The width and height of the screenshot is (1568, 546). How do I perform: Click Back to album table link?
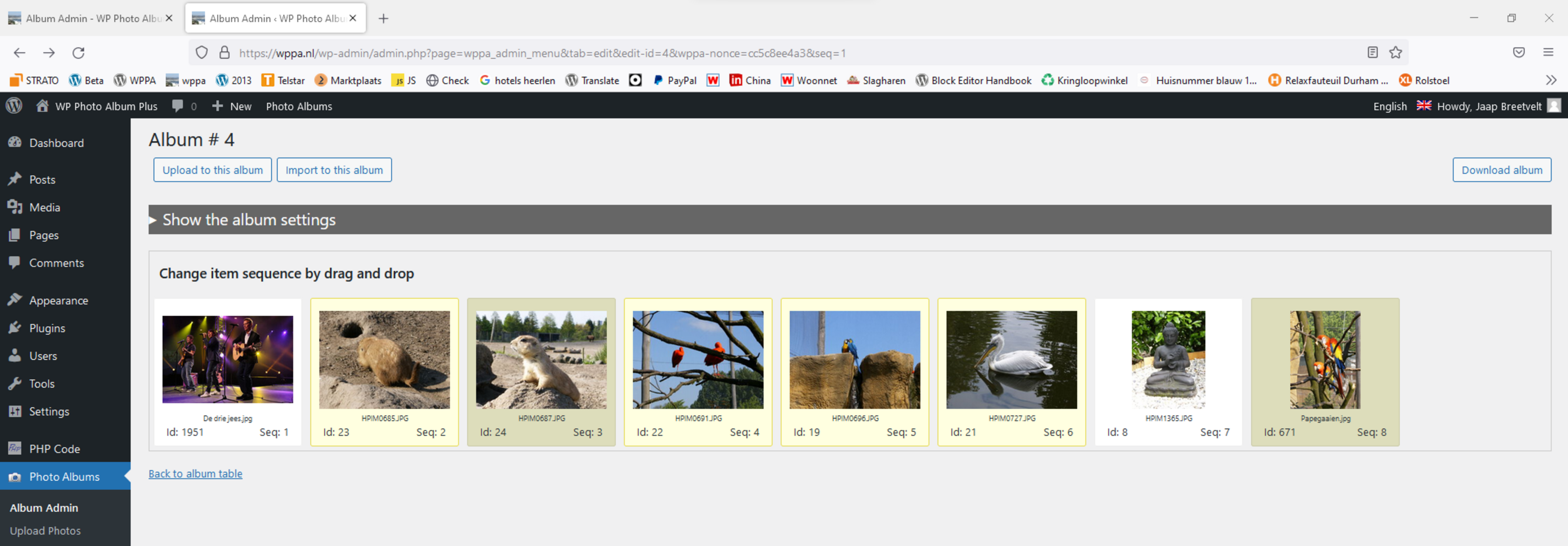[x=196, y=474]
